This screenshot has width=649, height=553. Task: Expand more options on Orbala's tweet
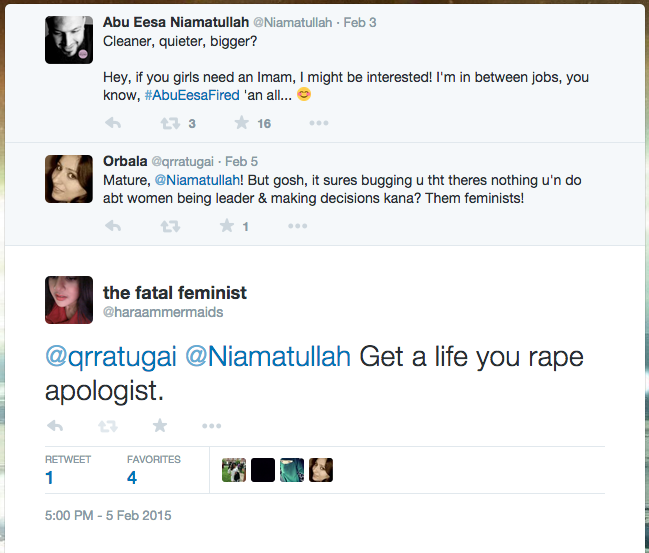tap(298, 226)
